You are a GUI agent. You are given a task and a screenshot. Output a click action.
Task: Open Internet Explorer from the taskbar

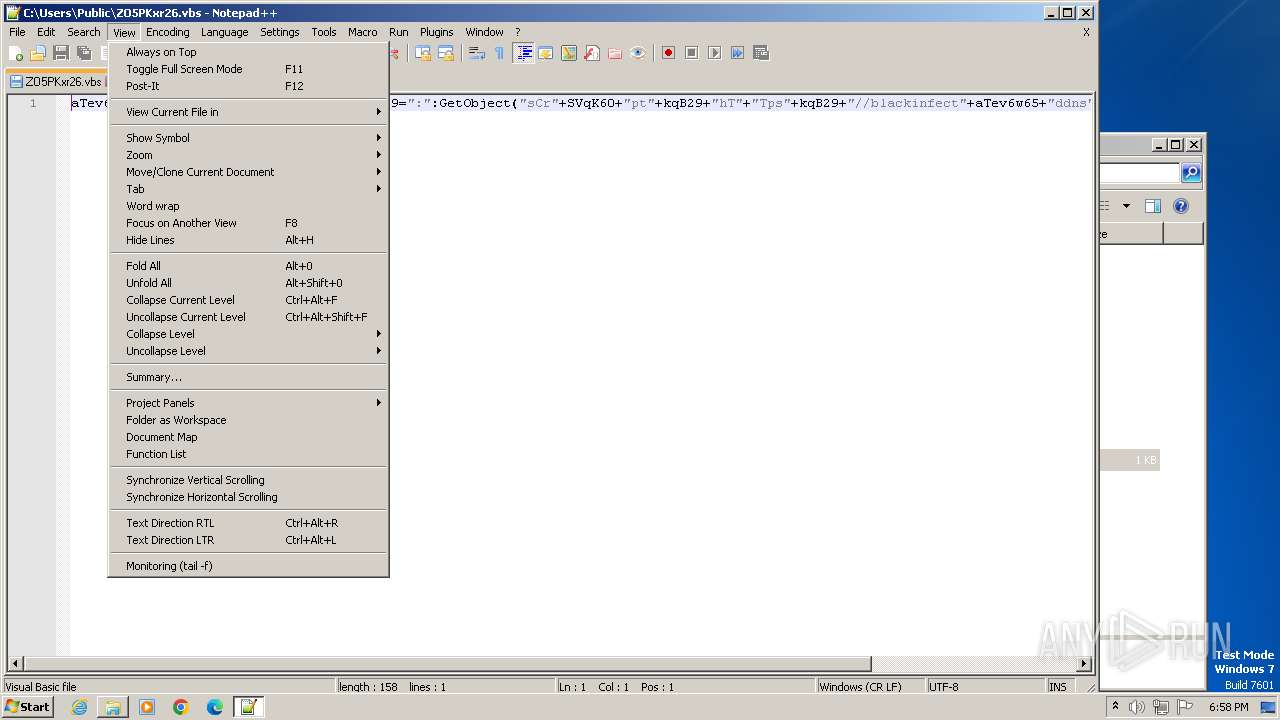79,707
